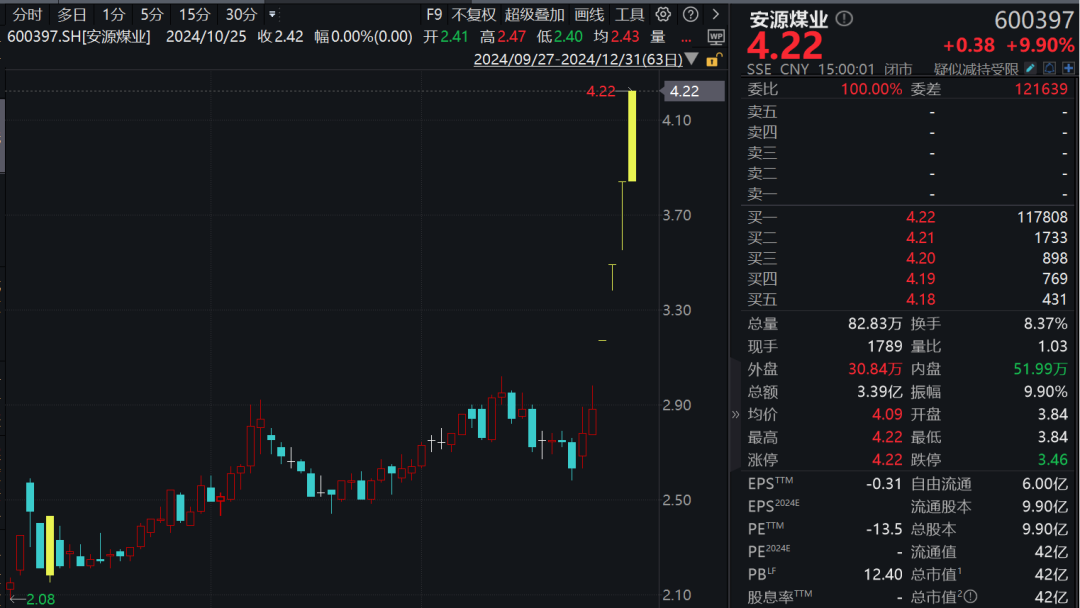Click the 4.22 price axis tag
Viewport: 1080px width, 608px height.
[x=693, y=91]
